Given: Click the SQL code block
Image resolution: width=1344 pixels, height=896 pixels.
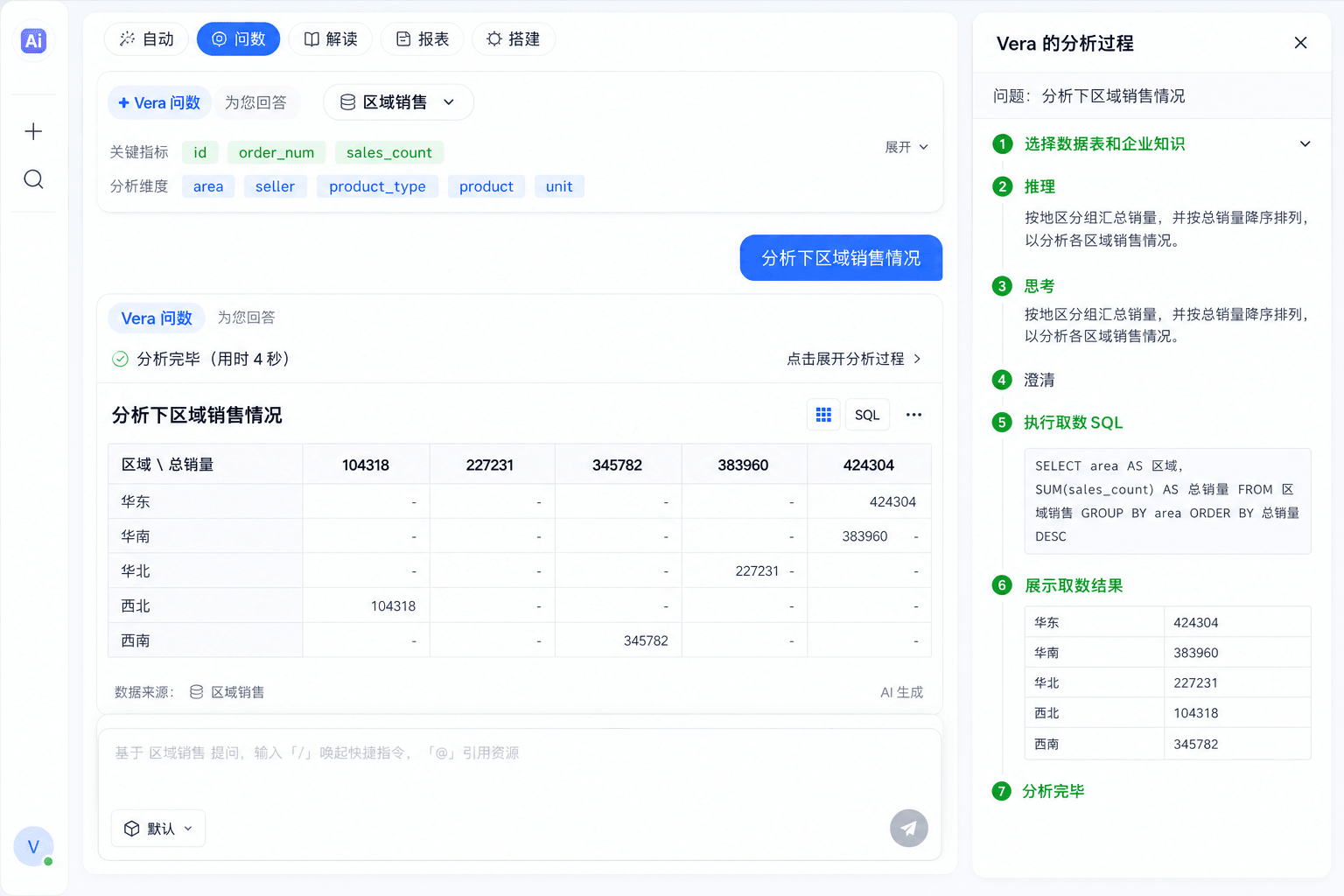Looking at the screenshot, I should pos(1167,501).
